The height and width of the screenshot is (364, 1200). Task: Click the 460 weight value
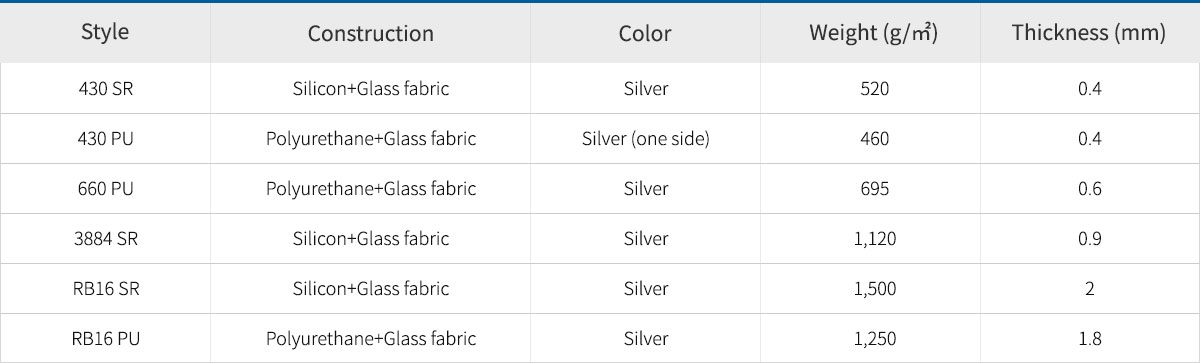click(874, 139)
